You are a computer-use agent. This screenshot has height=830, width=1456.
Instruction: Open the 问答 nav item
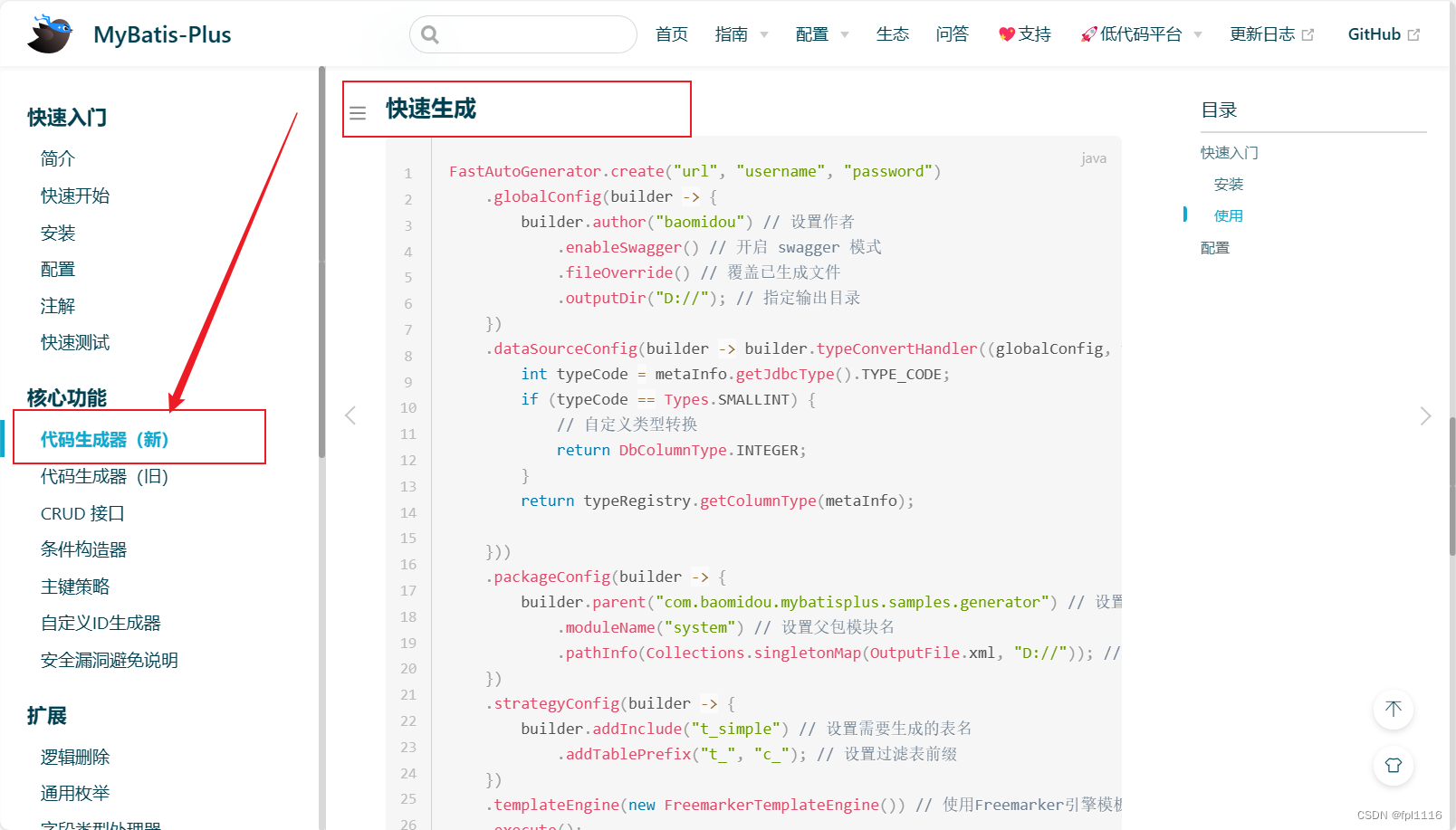(x=953, y=34)
